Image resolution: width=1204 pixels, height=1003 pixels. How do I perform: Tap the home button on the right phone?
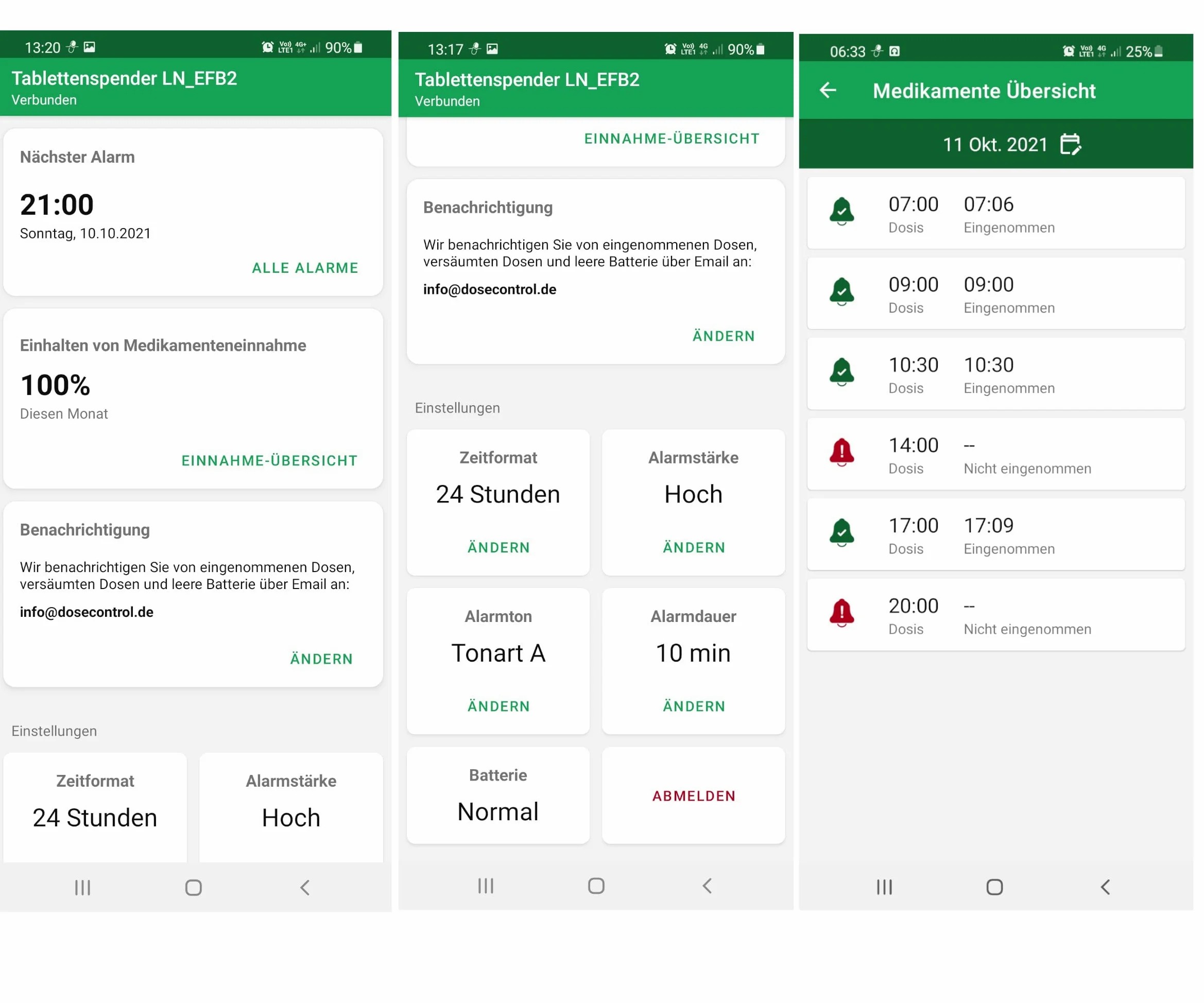coord(995,887)
